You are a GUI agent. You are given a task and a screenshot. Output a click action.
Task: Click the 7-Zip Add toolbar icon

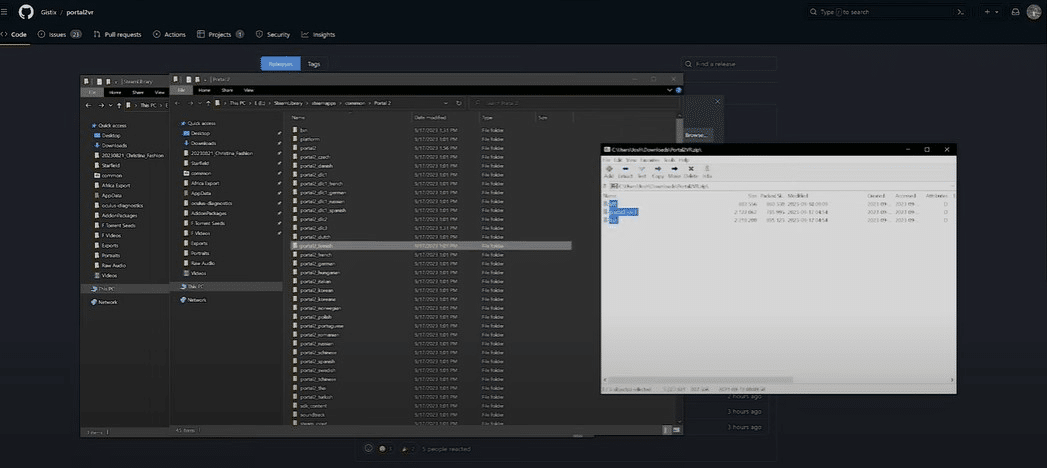(x=609, y=170)
